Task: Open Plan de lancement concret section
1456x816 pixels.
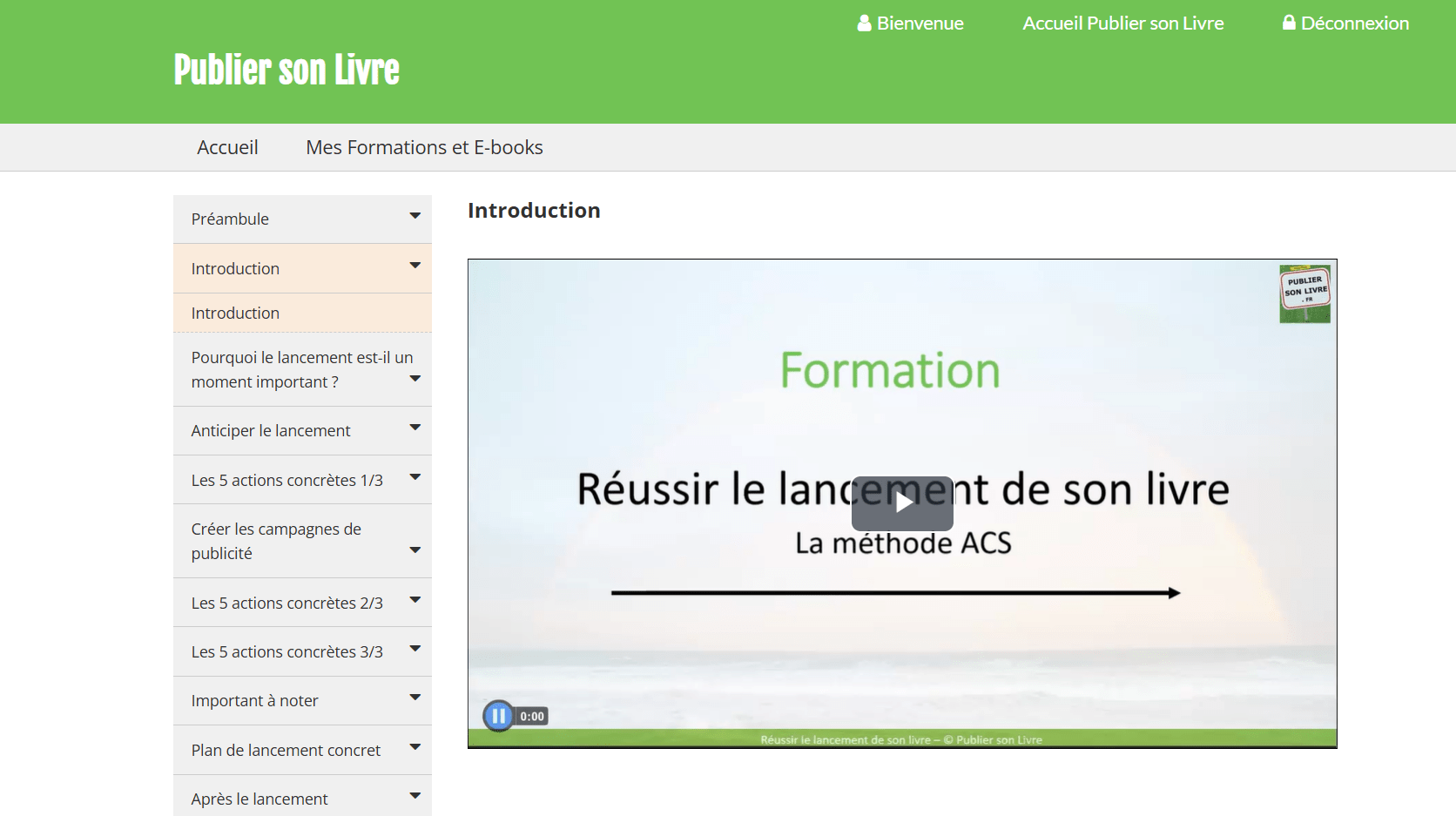Action: (286, 750)
